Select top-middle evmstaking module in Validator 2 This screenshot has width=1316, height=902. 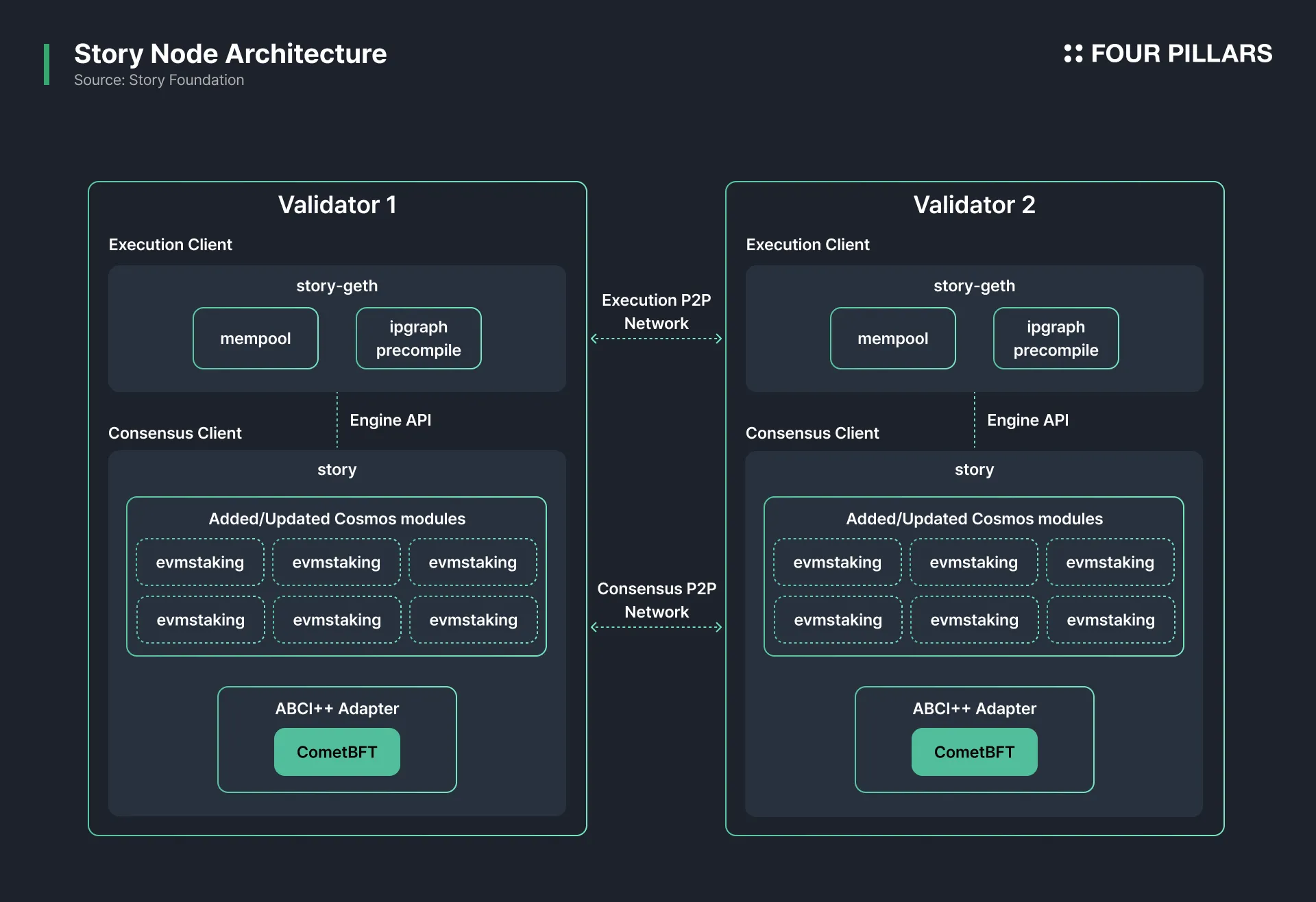point(974,562)
